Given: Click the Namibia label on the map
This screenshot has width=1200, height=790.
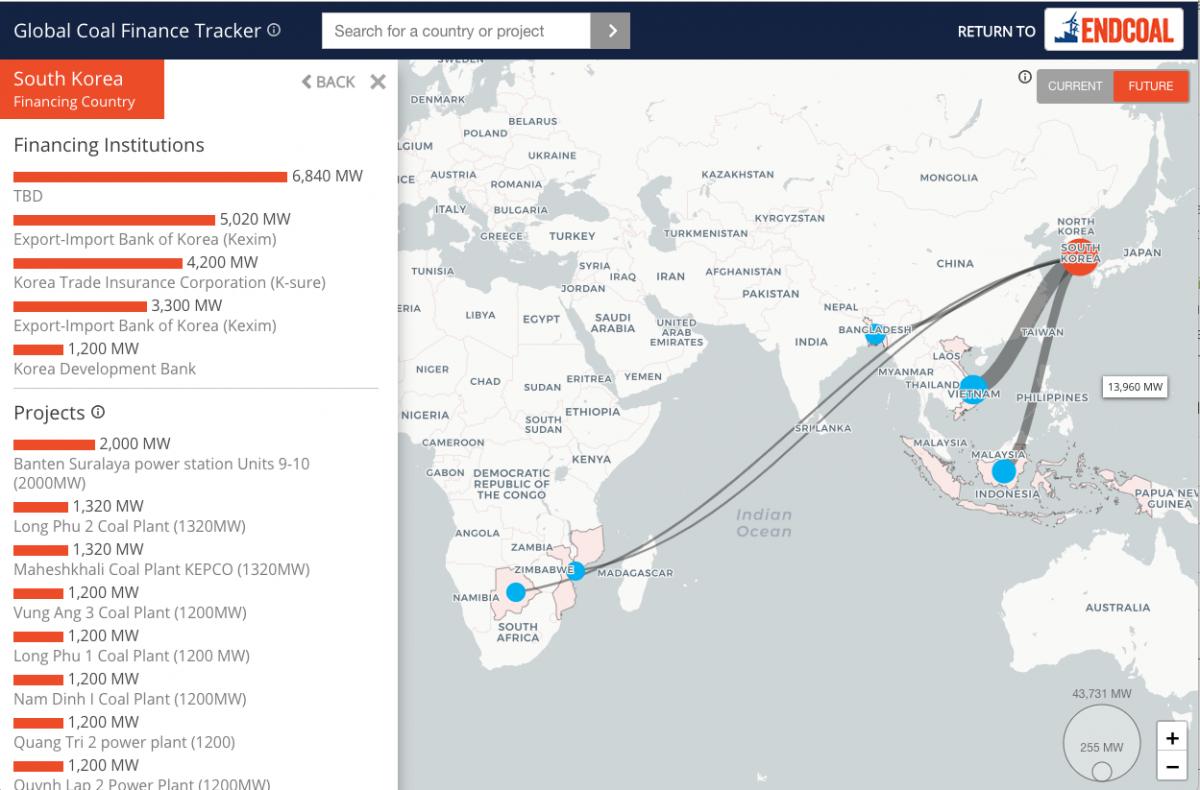Looking at the screenshot, I should (x=475, y=597).
